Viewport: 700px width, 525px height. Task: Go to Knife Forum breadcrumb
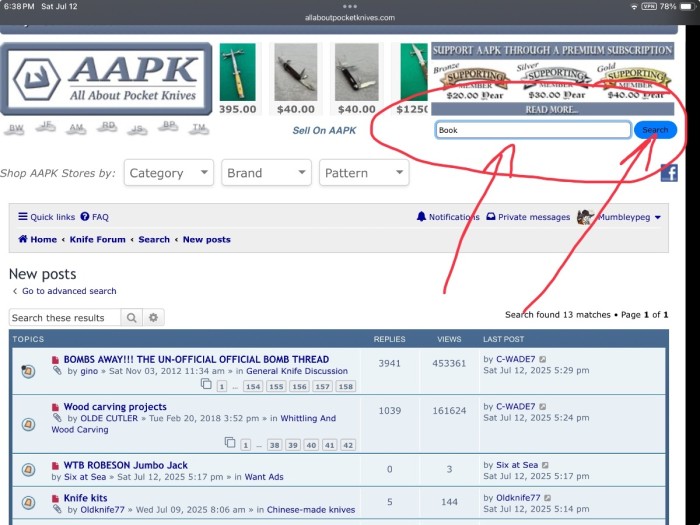click(x=98, y=239)
